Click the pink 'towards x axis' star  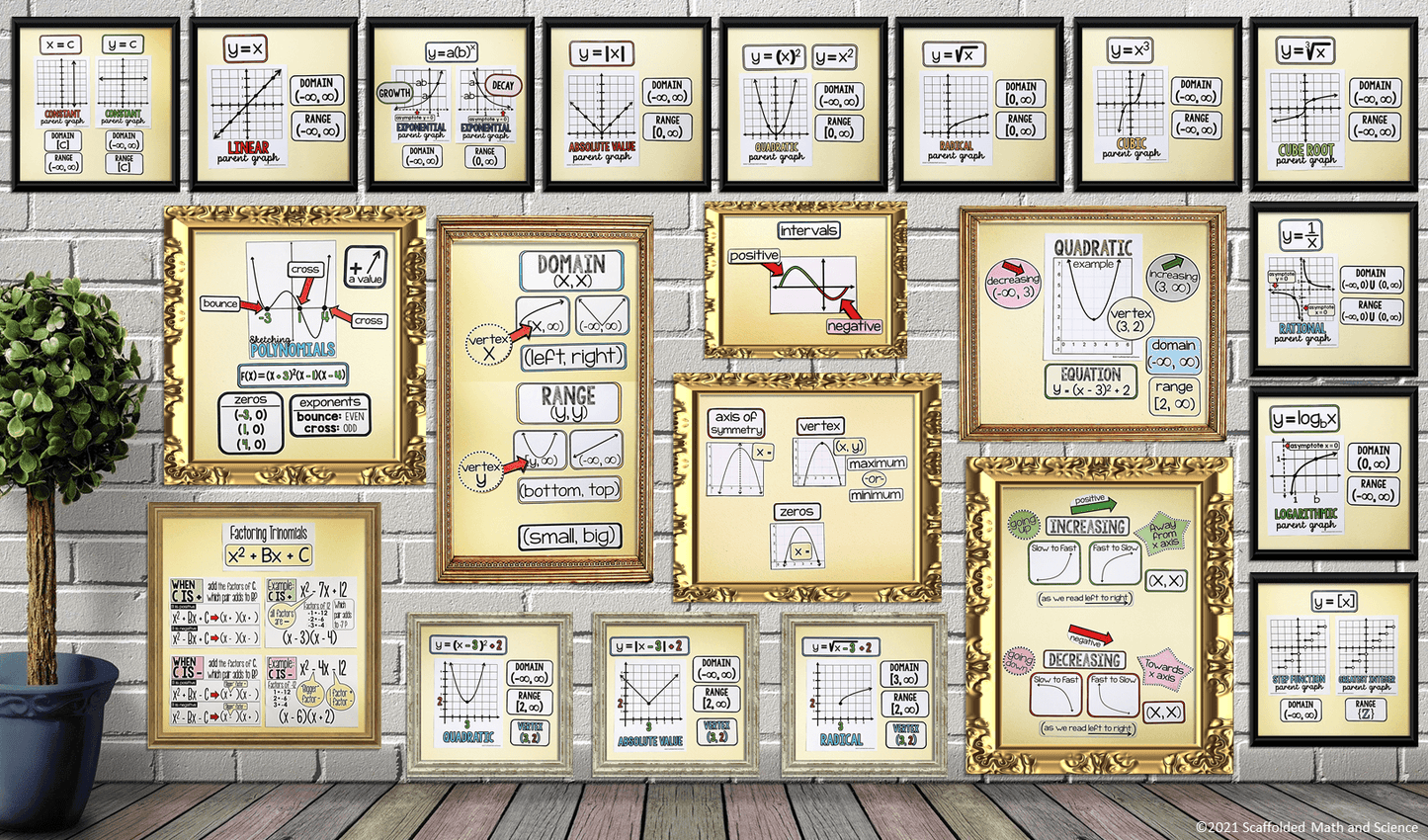pyautogui.click(x=1165, y=670)
